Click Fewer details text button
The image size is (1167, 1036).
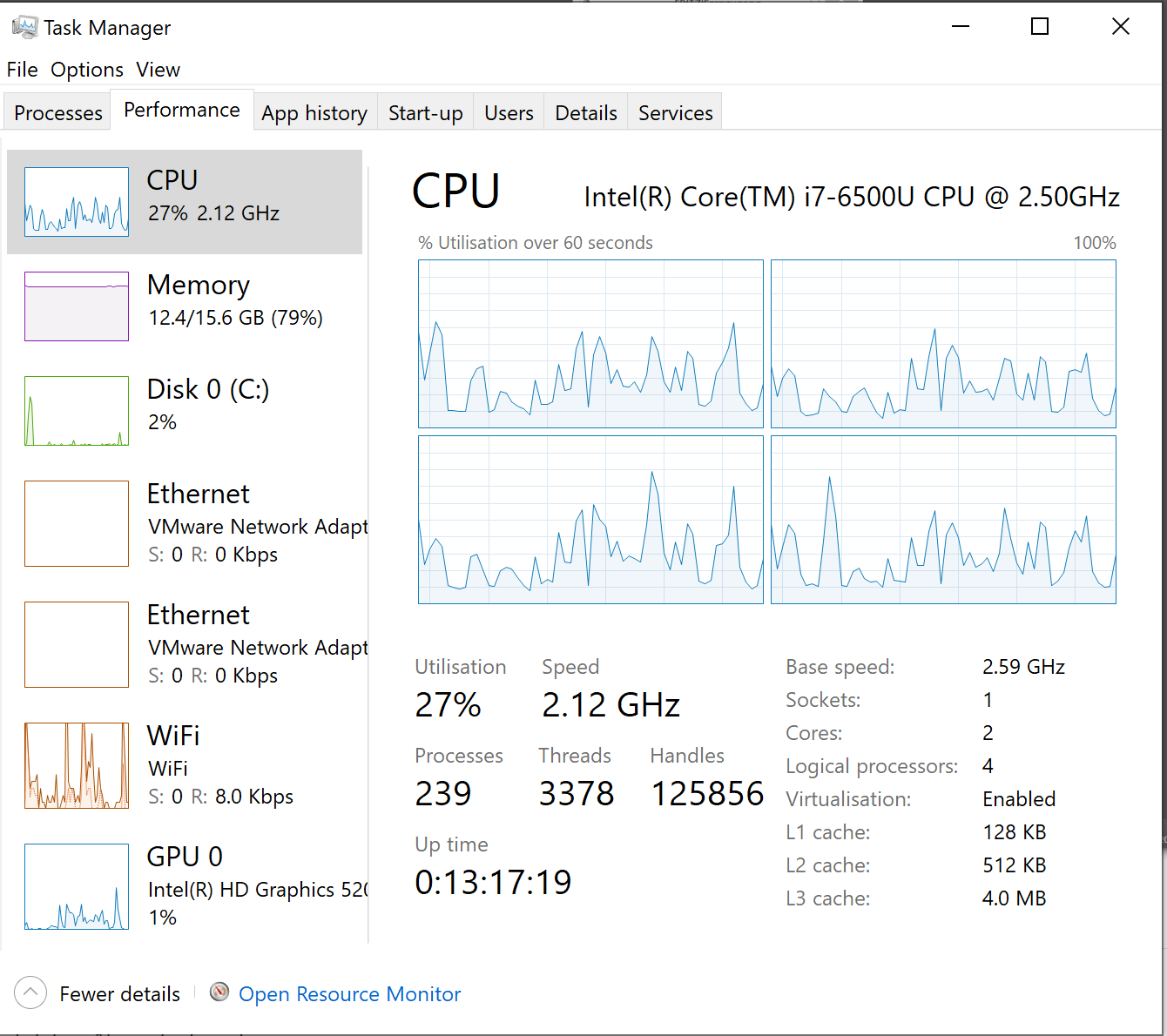tap(119, 994)
